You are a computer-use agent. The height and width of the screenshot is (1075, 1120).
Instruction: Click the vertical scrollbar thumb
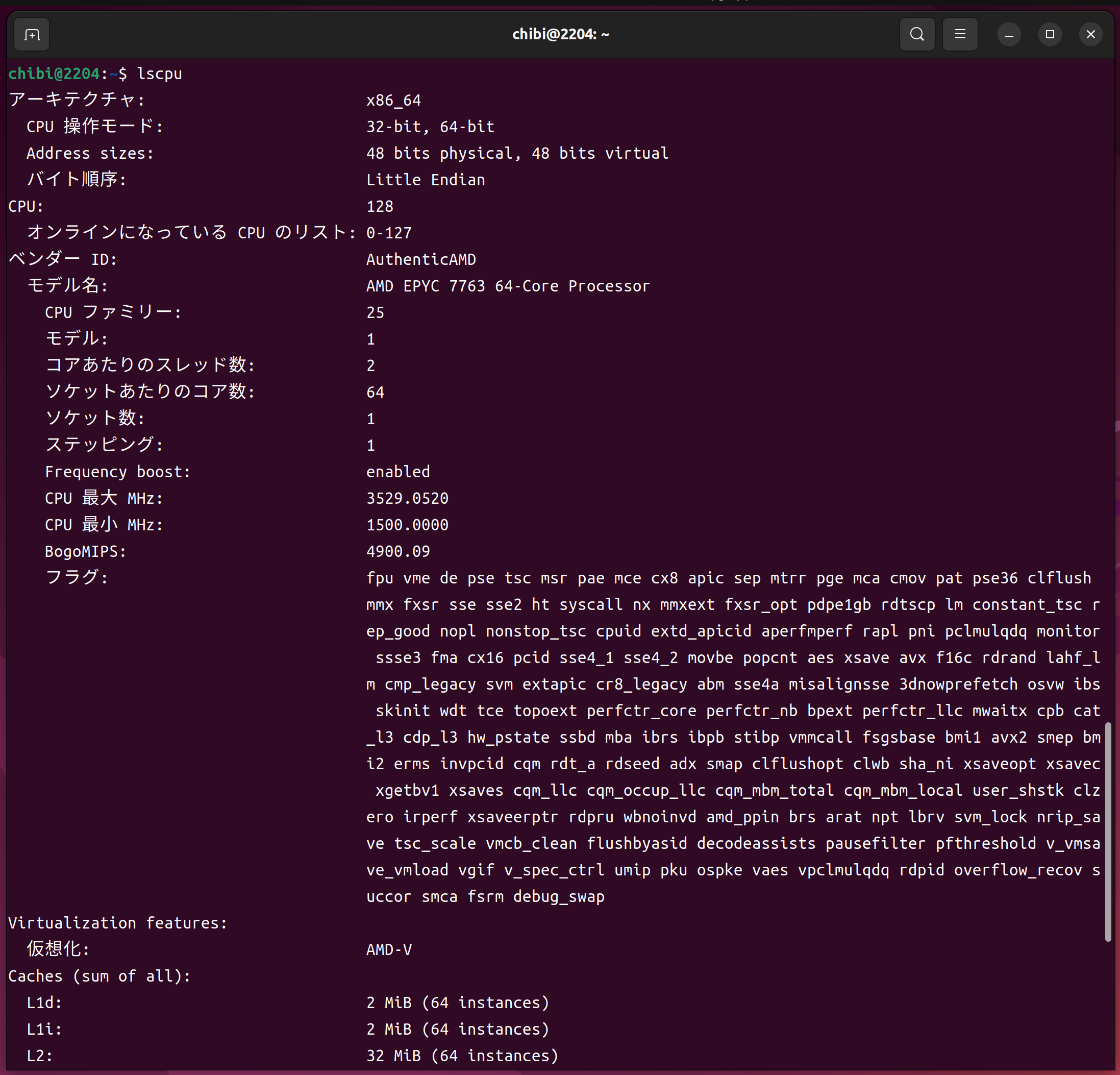click(x=1107, y=832)
